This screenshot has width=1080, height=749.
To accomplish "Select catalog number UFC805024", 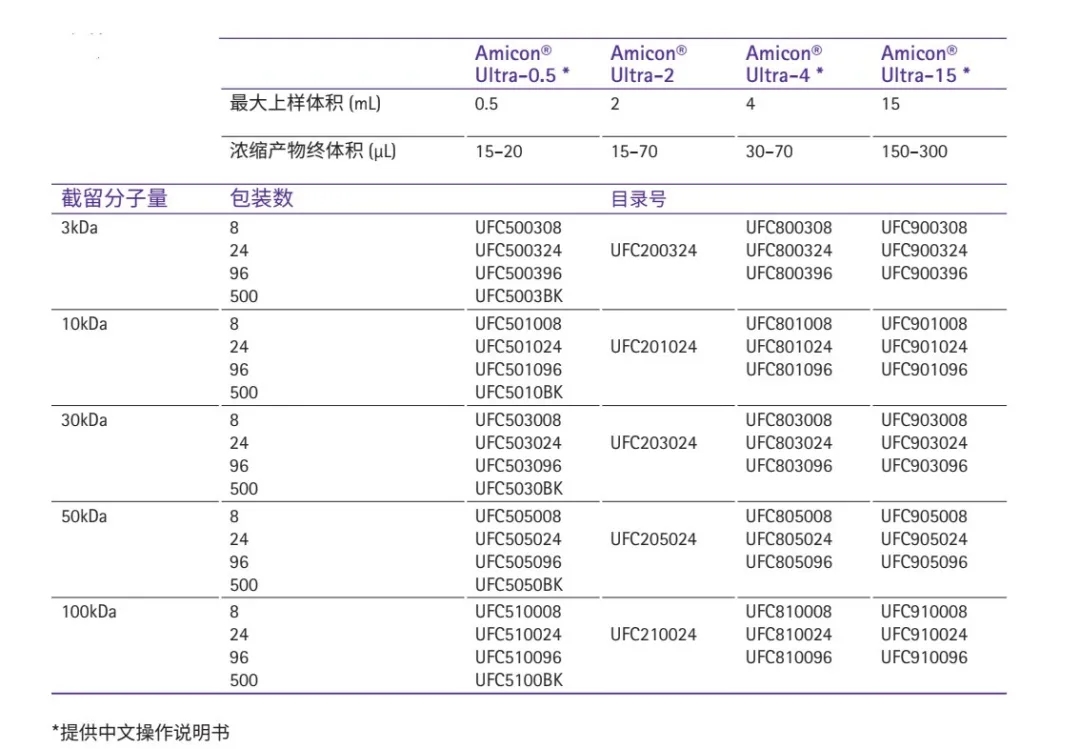I will 788,539.
